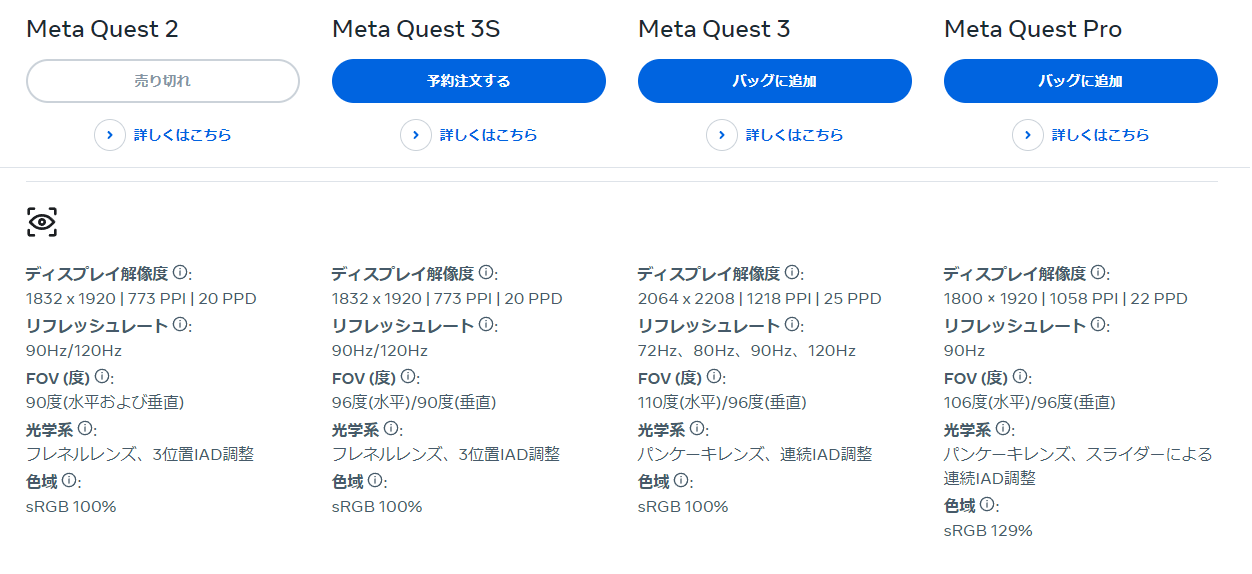Add Meta Quest 3 to bag
The width and height of the screenshot is (1252, 574).
point(774,81)
